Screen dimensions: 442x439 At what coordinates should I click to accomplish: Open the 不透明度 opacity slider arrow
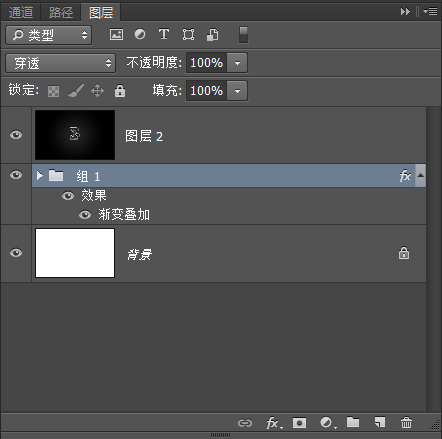237,63
